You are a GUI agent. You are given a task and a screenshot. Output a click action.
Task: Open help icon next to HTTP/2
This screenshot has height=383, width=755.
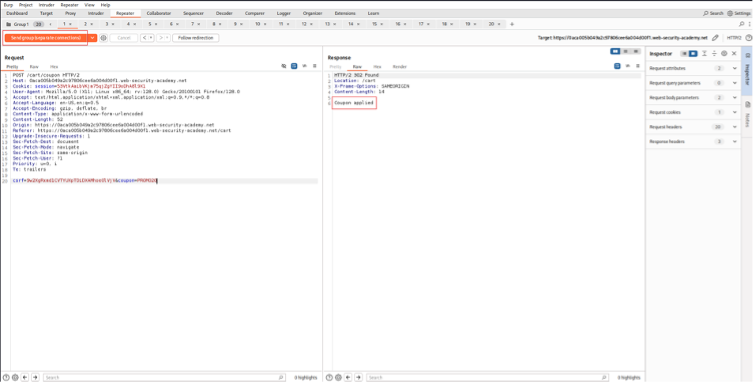pyautogui.click(x=749, y=38)
